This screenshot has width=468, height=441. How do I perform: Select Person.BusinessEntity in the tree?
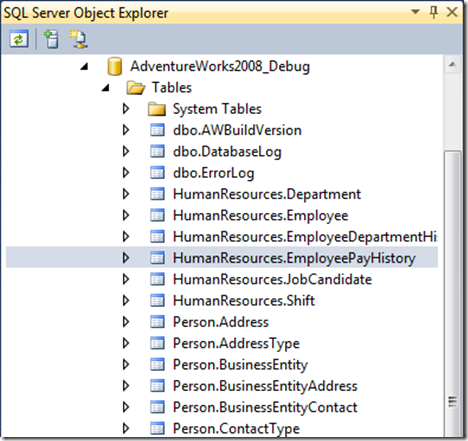pyautogui.click(x=240, y=365)
